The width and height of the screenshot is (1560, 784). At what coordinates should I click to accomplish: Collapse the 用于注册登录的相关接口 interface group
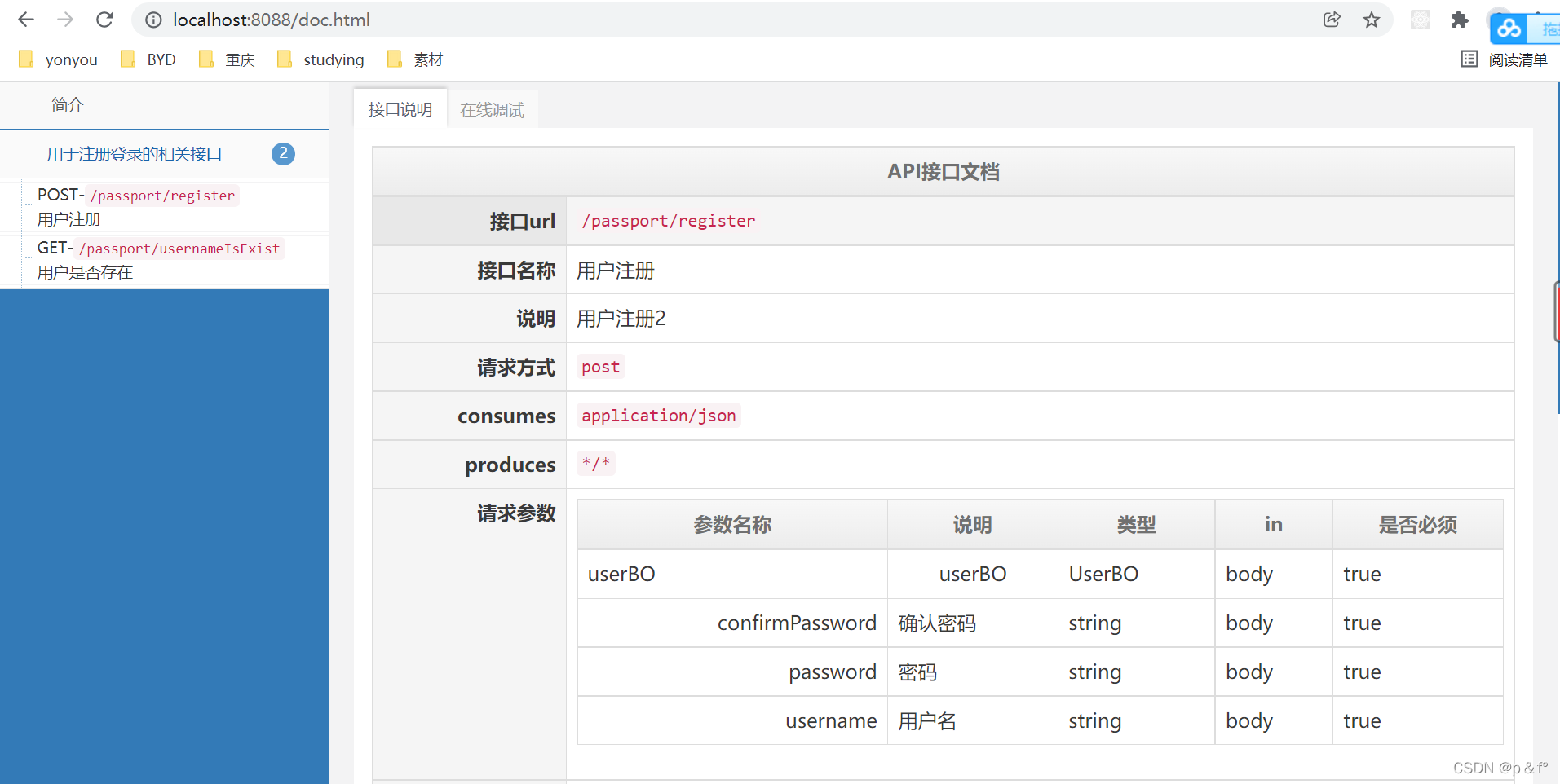click(x=135, y=153)
